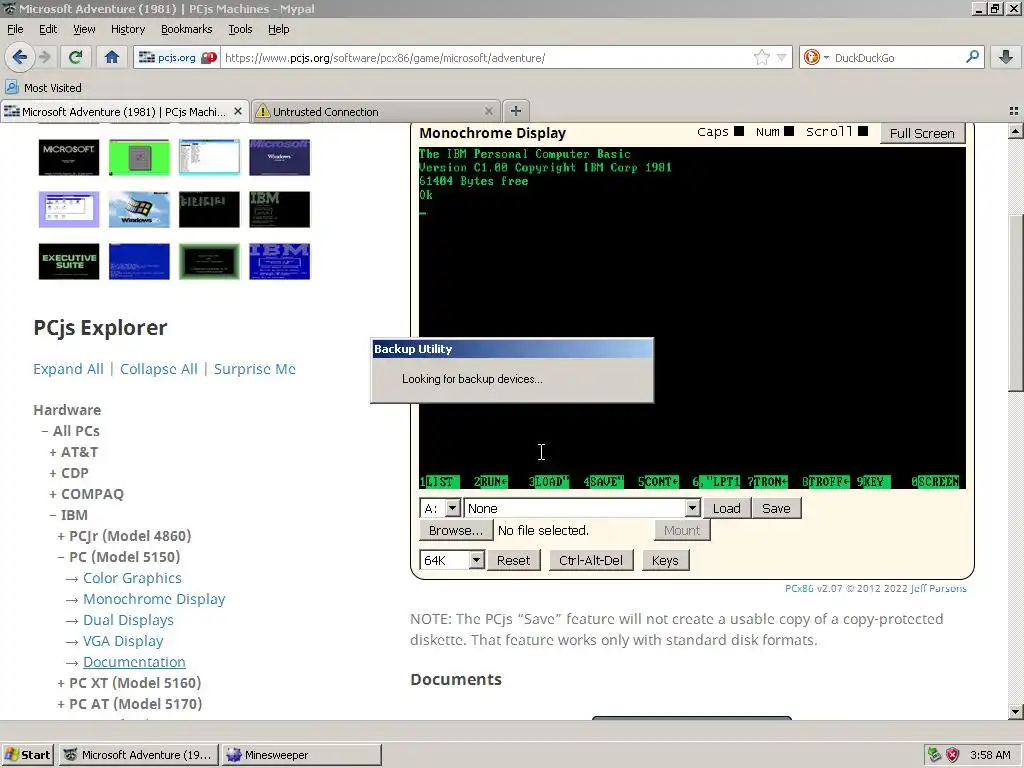Click the Ctrl-Alt-Del button
Viewport: 1024px width, 768px height.
pos(591,560)
